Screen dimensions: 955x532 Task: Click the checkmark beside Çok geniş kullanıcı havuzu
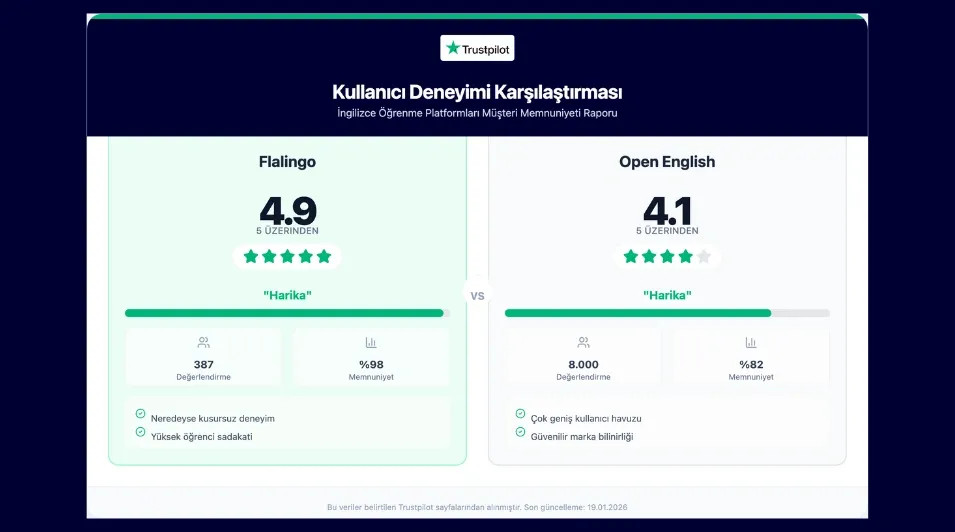[520, 414]
